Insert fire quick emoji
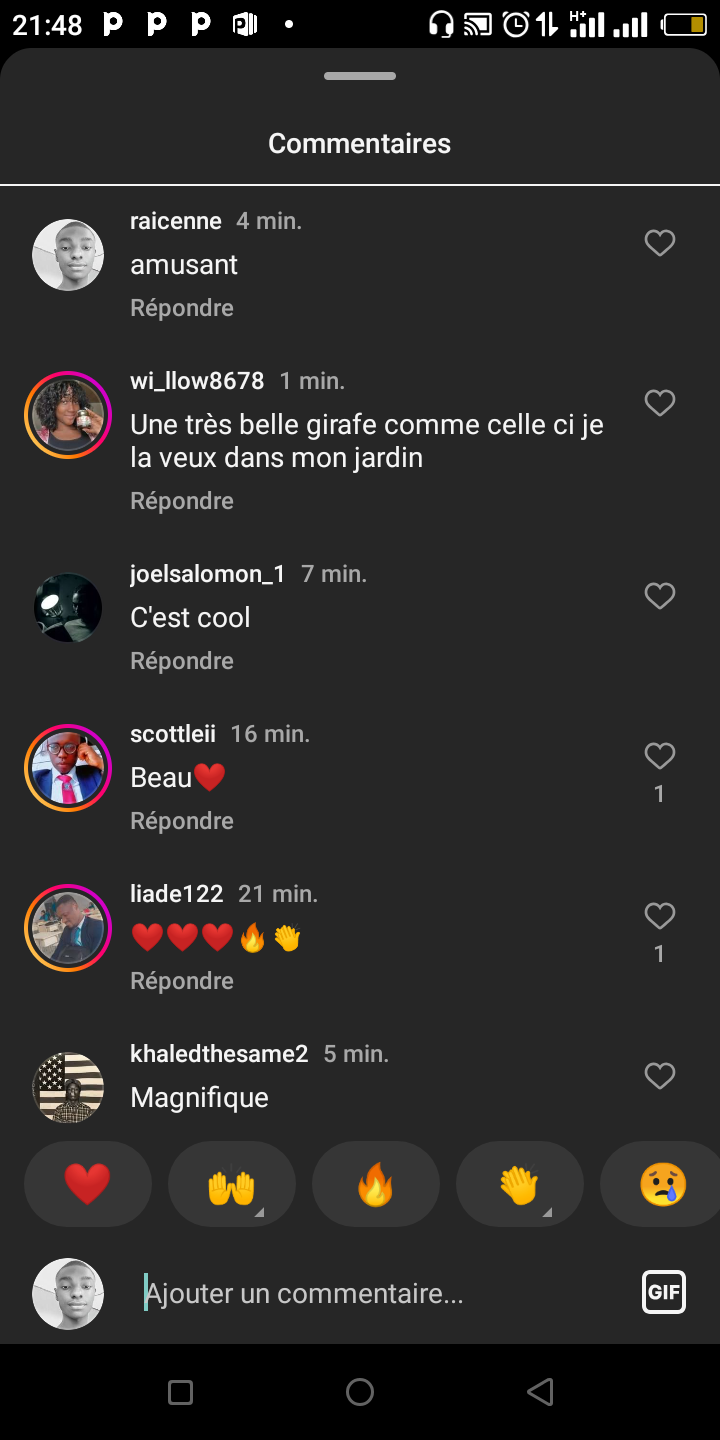 [376, 1185]
